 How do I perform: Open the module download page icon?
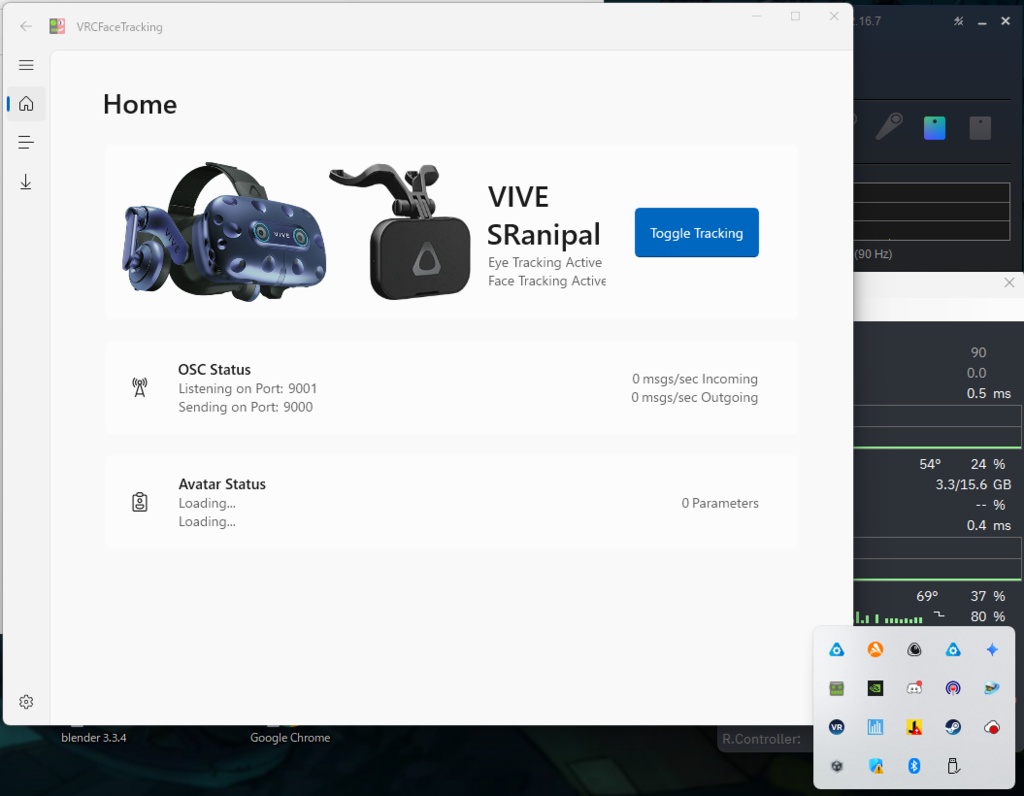click(x=26, y=182)
